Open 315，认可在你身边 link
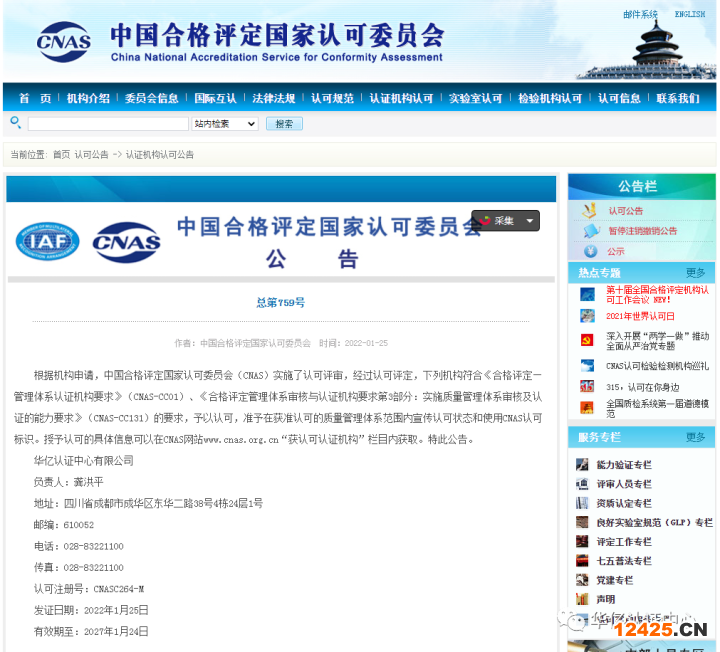This screenshot has height=652, width=720. point(642,387)
